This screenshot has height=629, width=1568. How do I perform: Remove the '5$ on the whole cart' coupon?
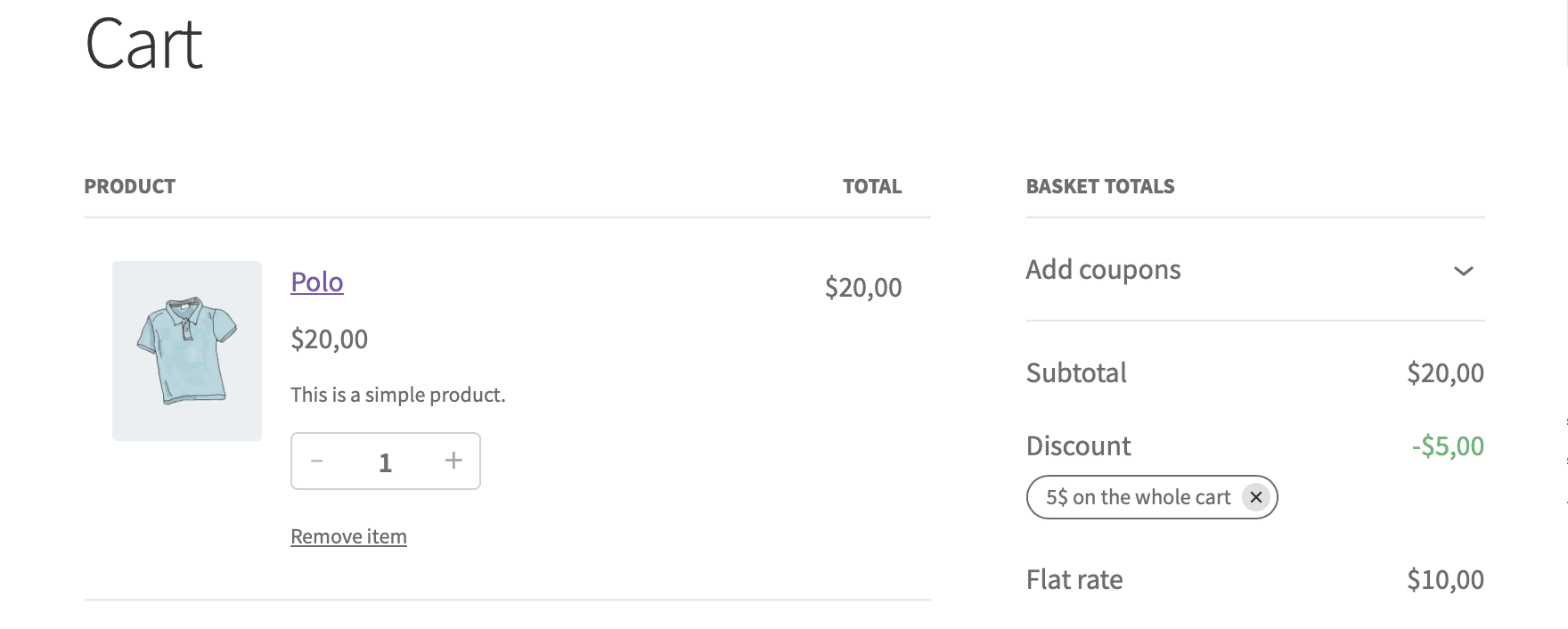click(1256, 497)
